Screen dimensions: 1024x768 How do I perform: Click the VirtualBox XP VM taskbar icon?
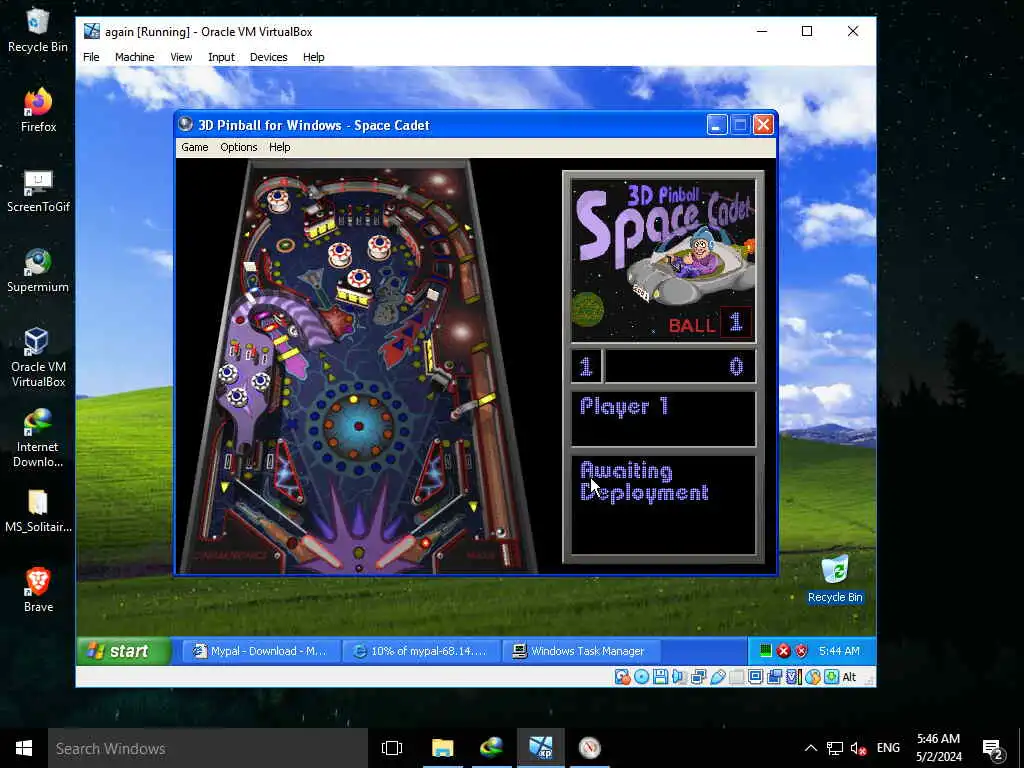click(x=541, y=748)
